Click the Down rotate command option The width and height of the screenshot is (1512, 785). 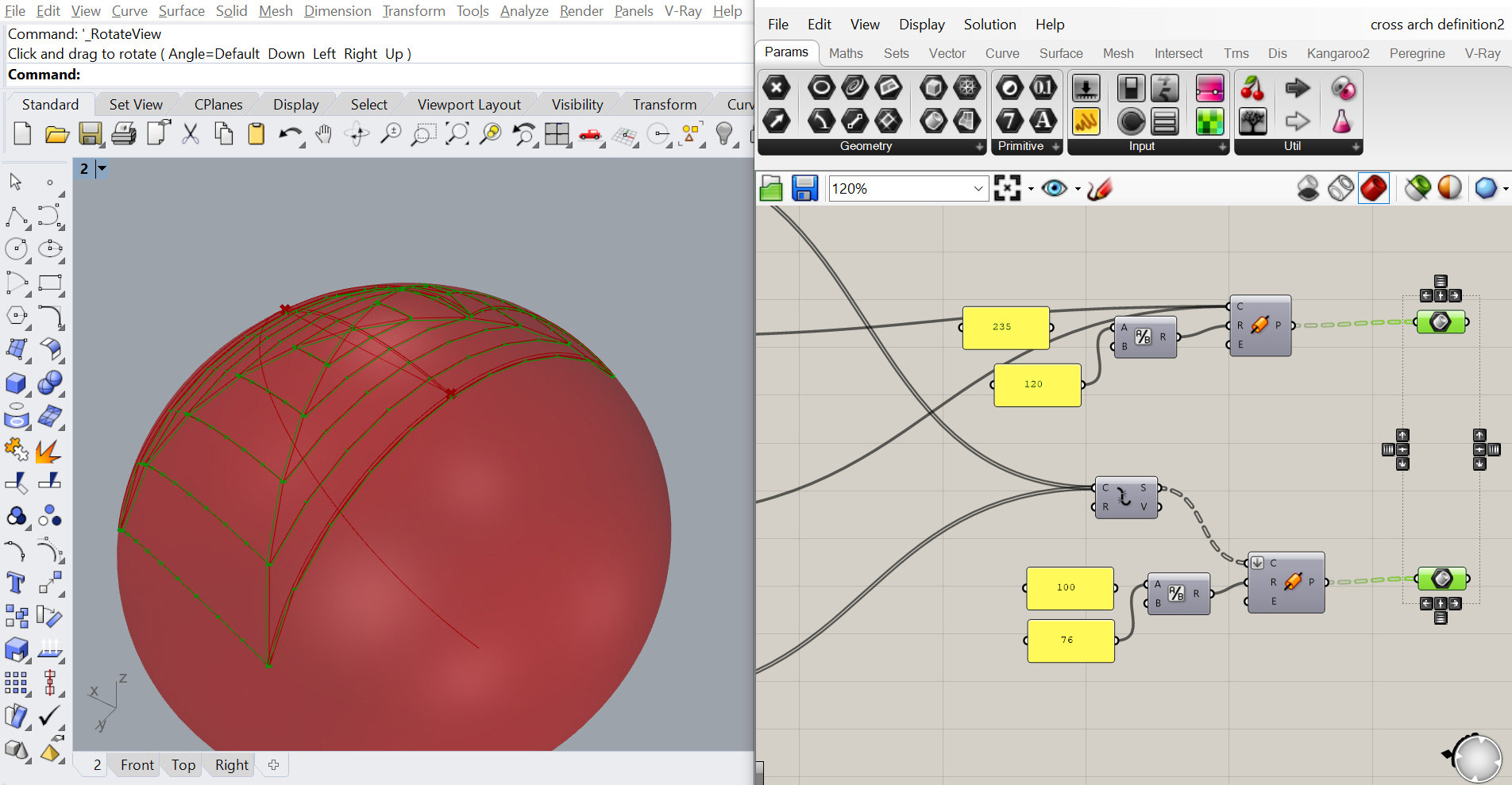(286, 54)
